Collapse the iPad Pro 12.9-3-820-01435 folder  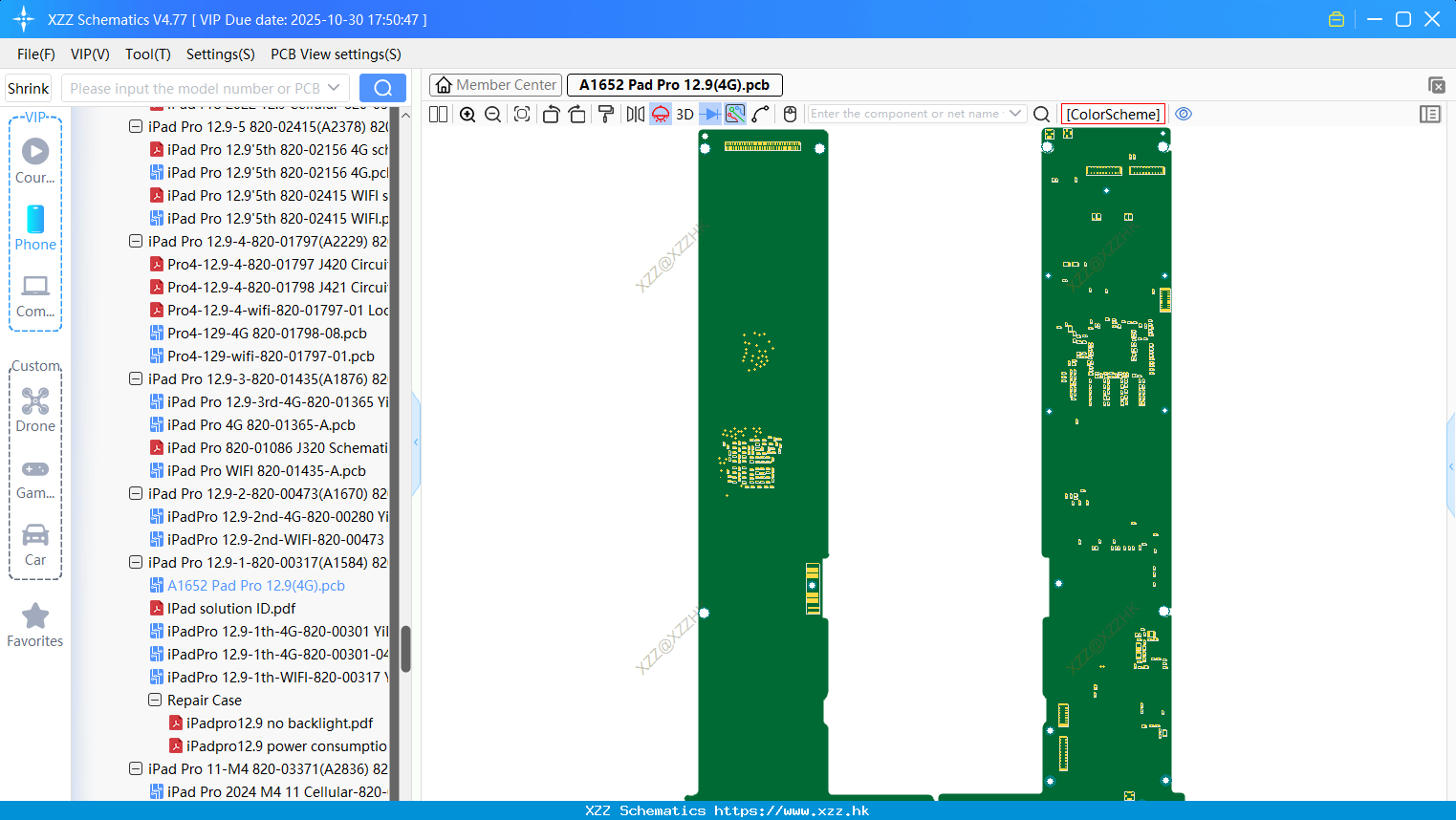pos(136,378)
